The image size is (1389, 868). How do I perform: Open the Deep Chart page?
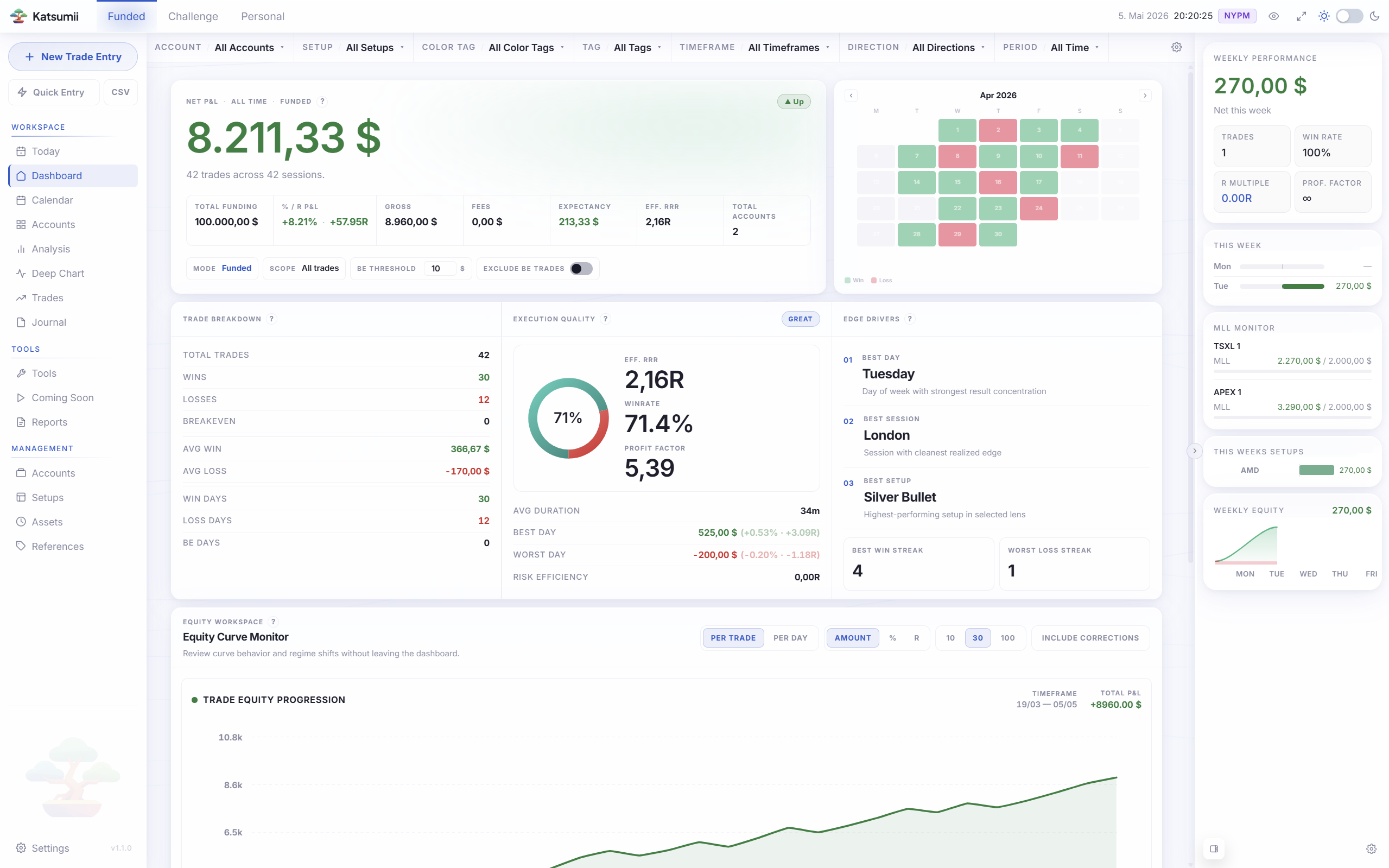tap(73, 273)
